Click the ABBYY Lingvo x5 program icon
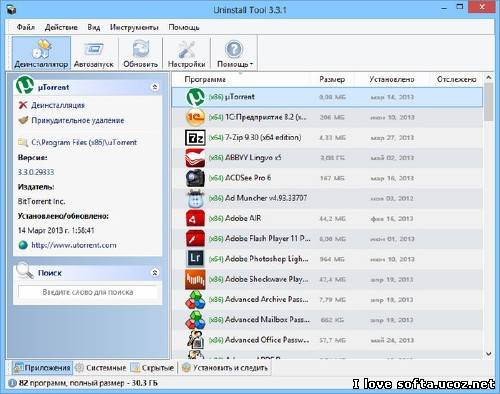This screenshot has height=394, width=500. click(x=195, y=158)
